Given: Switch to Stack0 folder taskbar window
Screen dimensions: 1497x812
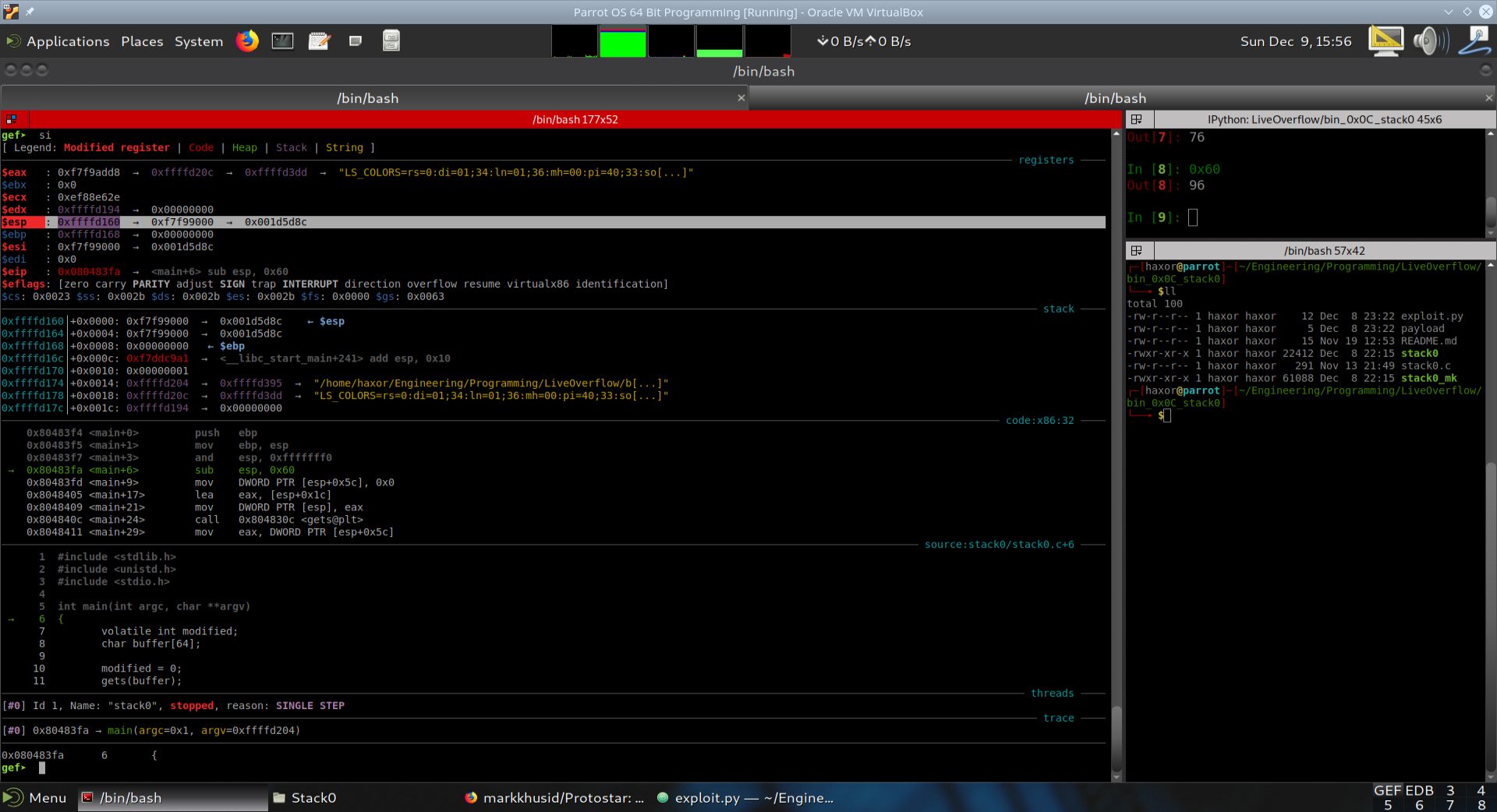Looking at the screenshot, I should click(304, 797).
